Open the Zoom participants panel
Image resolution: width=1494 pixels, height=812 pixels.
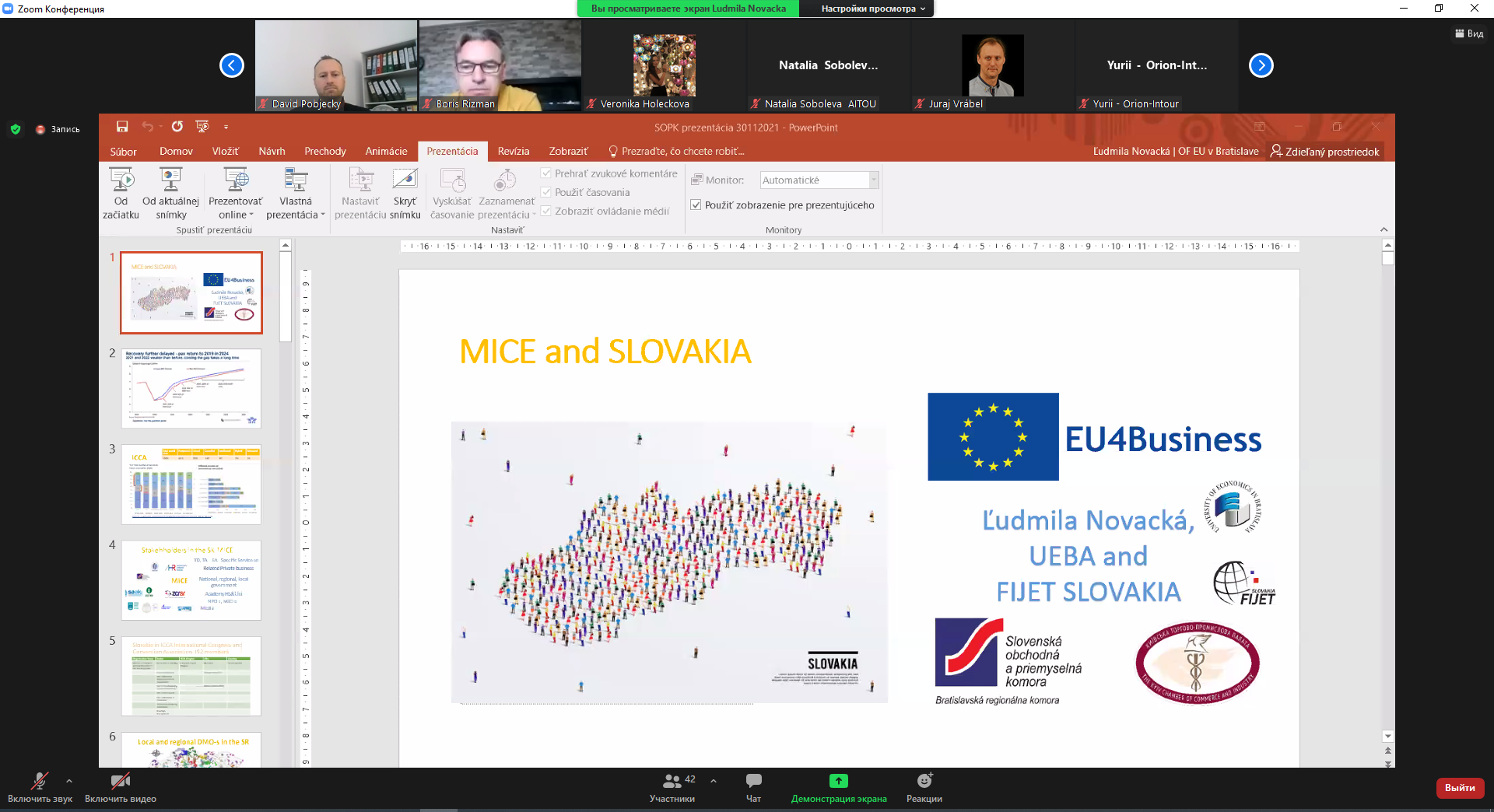(672, 781)
